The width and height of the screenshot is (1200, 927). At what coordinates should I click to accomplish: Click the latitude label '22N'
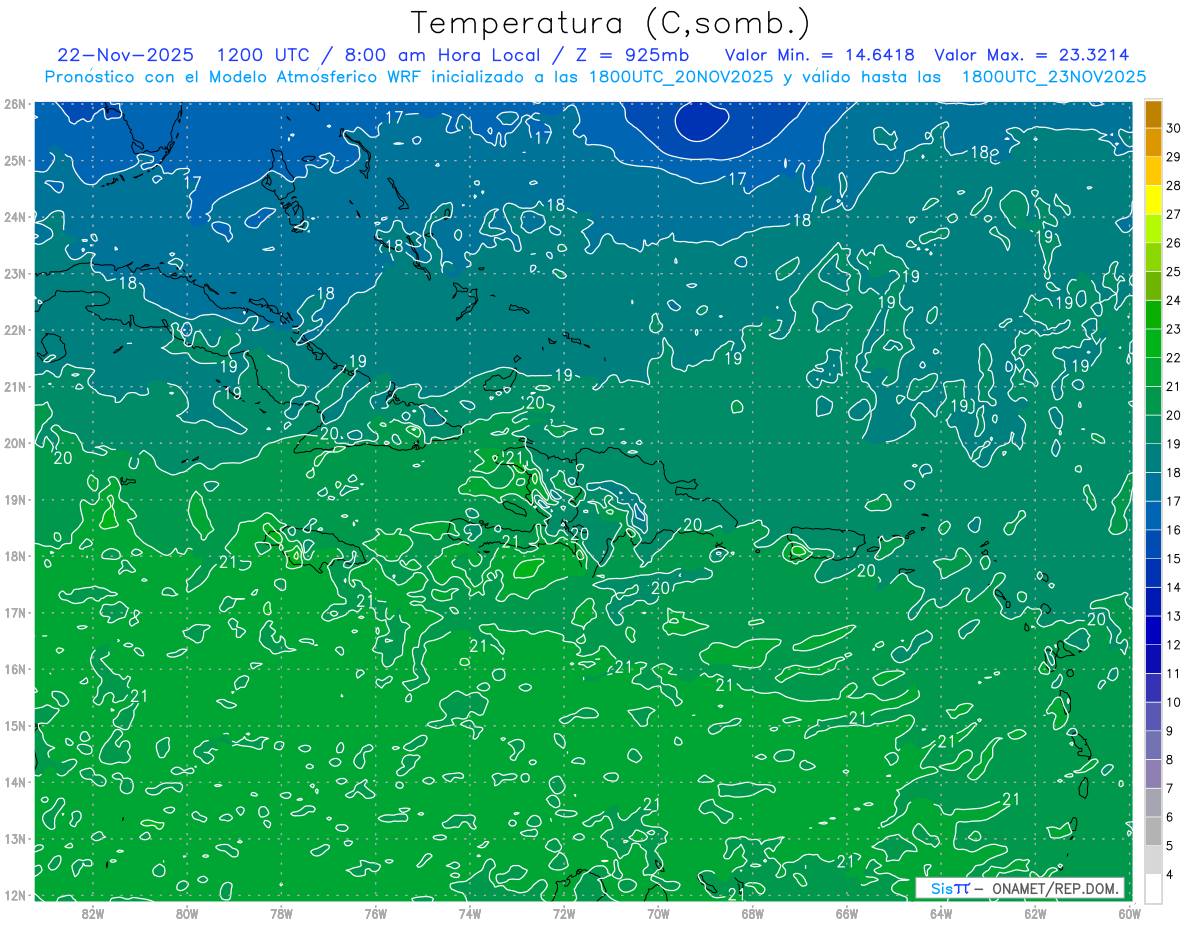[x=14, y=330]
